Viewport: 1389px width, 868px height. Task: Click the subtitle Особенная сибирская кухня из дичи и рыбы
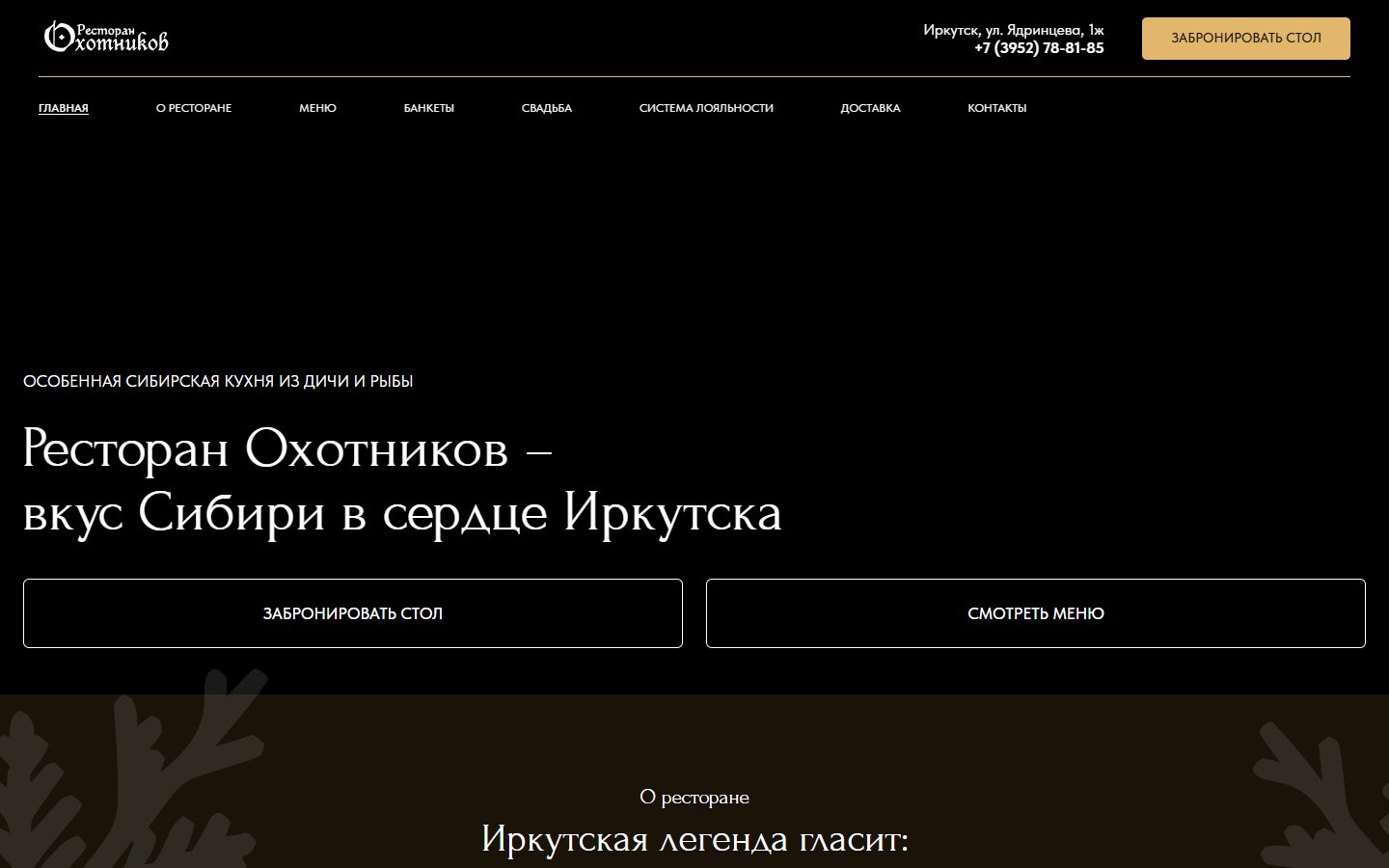pos(218,381)
